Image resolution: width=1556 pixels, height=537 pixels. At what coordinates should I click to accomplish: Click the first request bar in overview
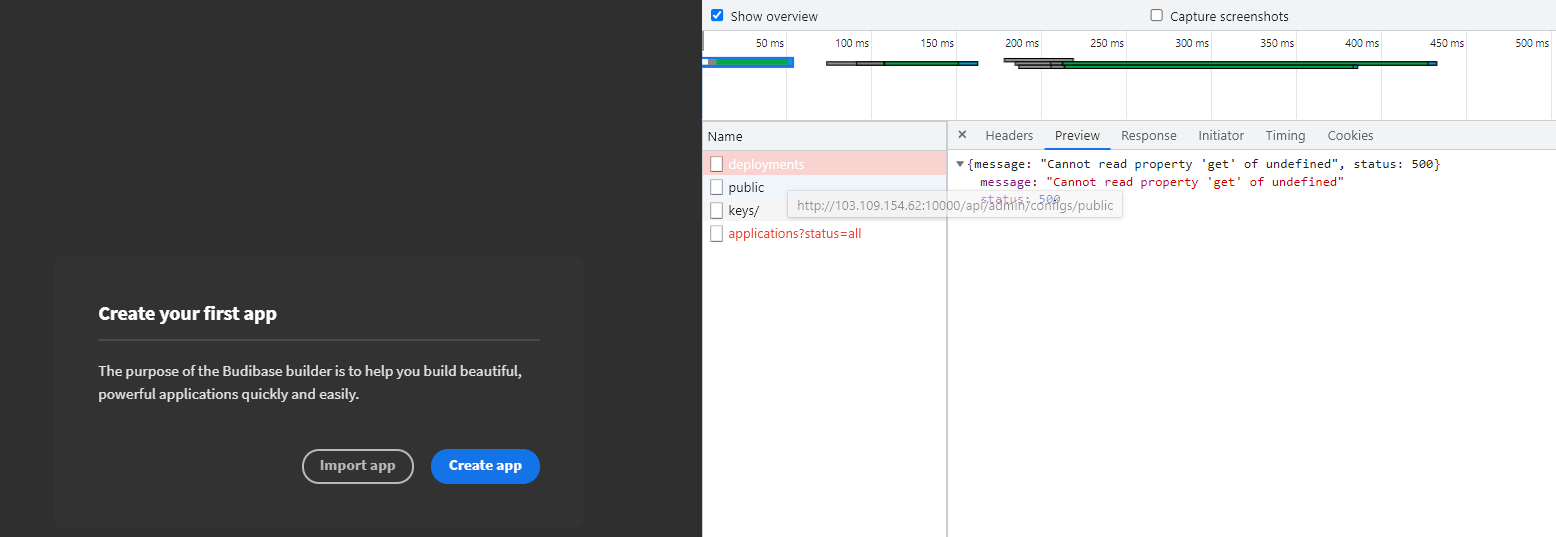[x=748, y=62]
